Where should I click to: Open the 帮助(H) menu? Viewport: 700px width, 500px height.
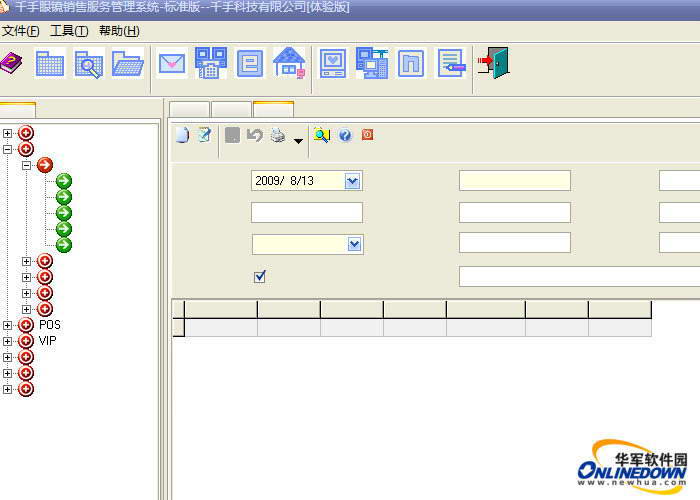click(x=119, y=31)
